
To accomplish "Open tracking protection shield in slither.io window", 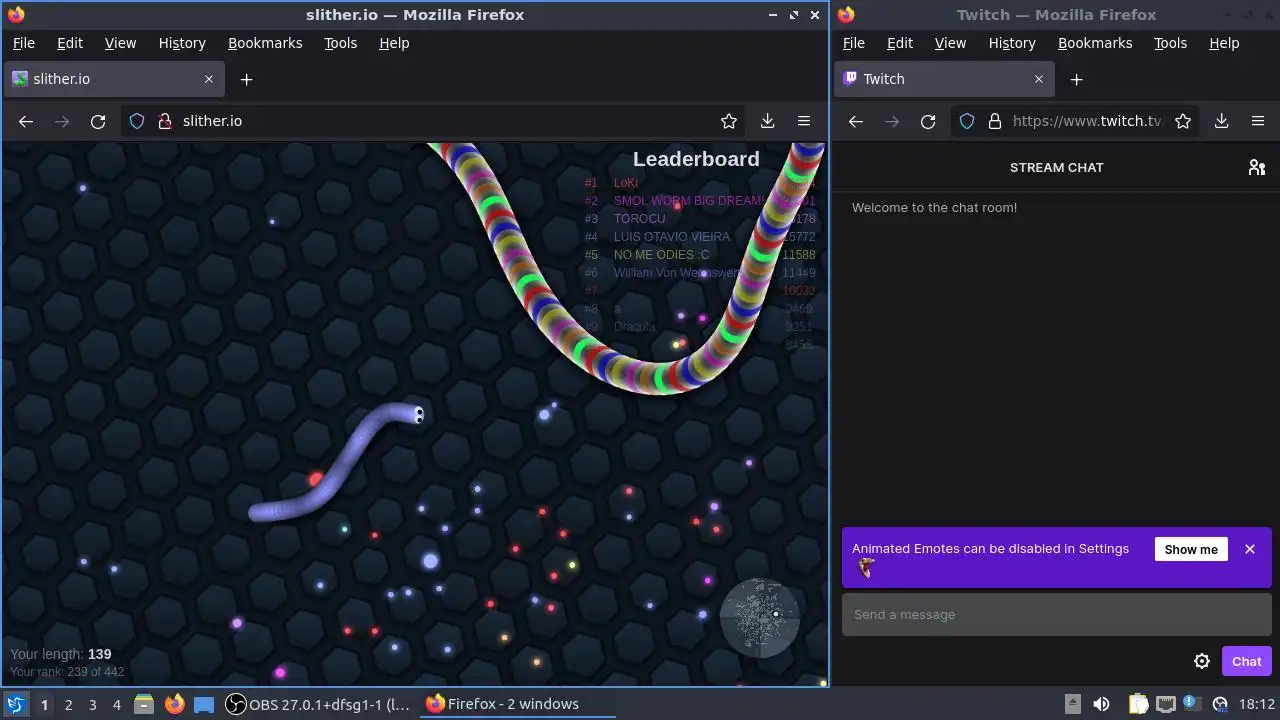I will 137,121.
